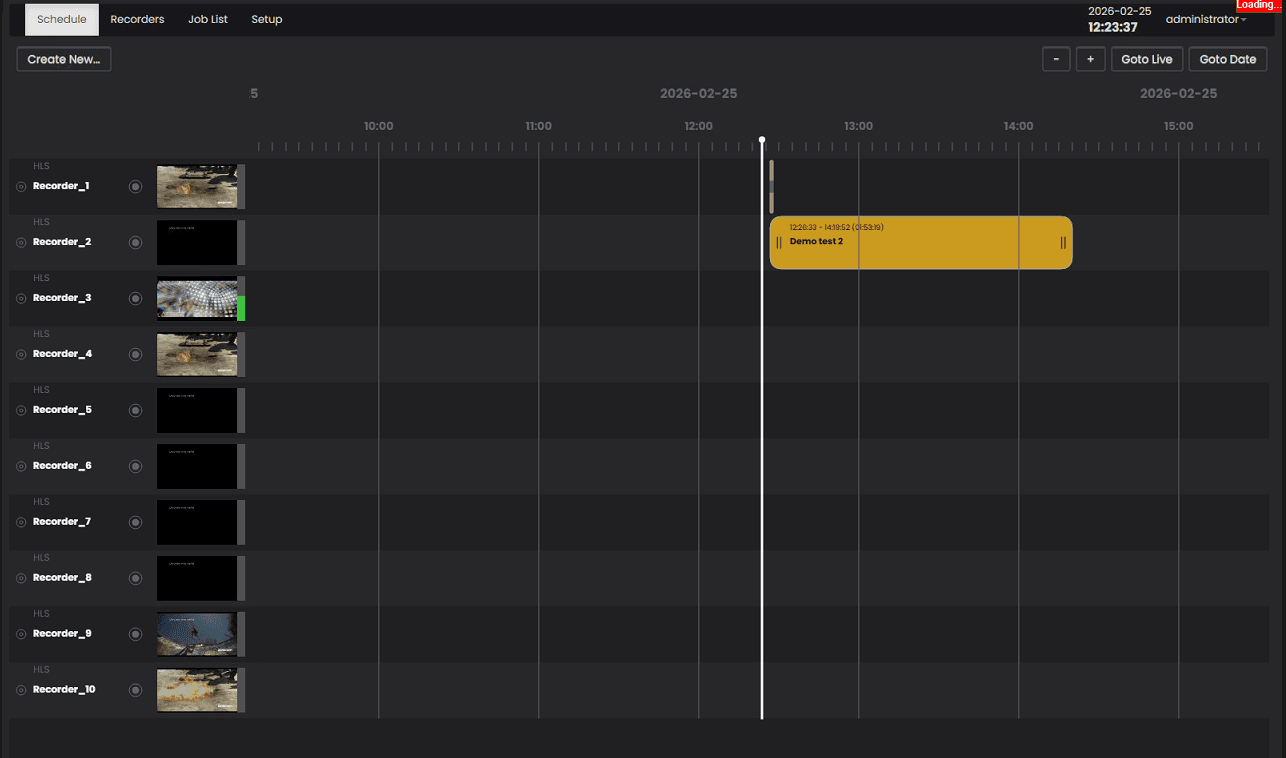Open the administrator dropdown menu

tap(1204, 19)
